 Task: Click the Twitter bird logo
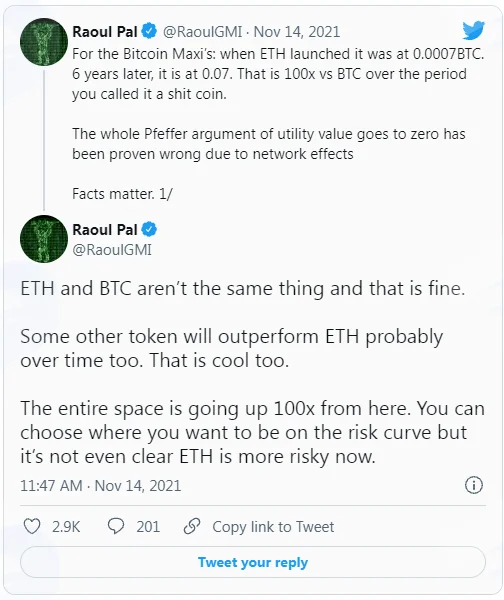[473, 31]
